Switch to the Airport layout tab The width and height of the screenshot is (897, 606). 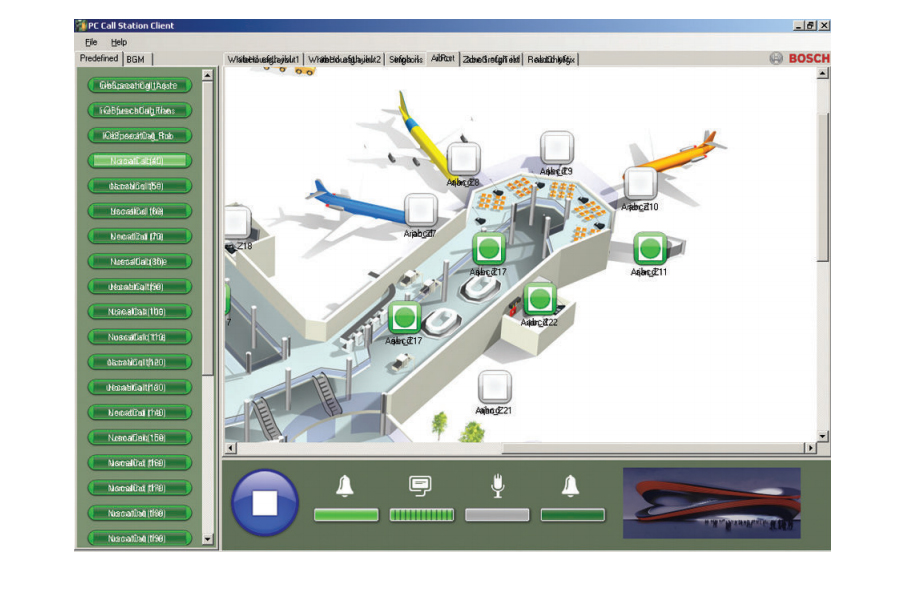442,59
